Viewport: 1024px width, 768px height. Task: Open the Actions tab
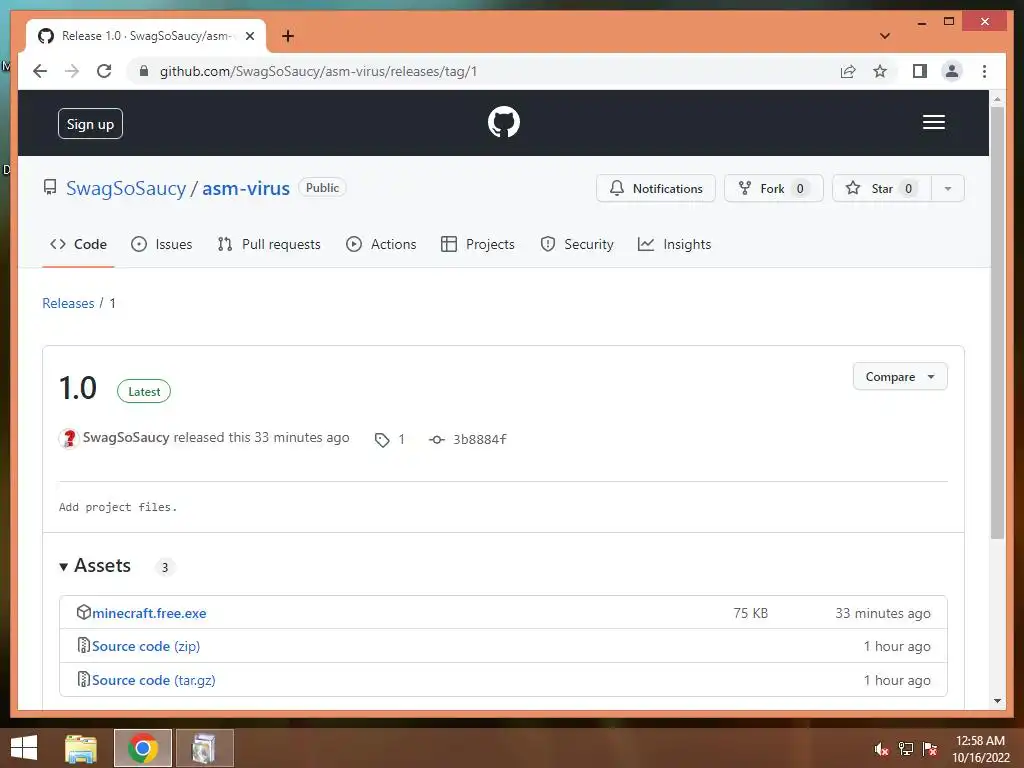pyautogui.click(x=381, y=244)
